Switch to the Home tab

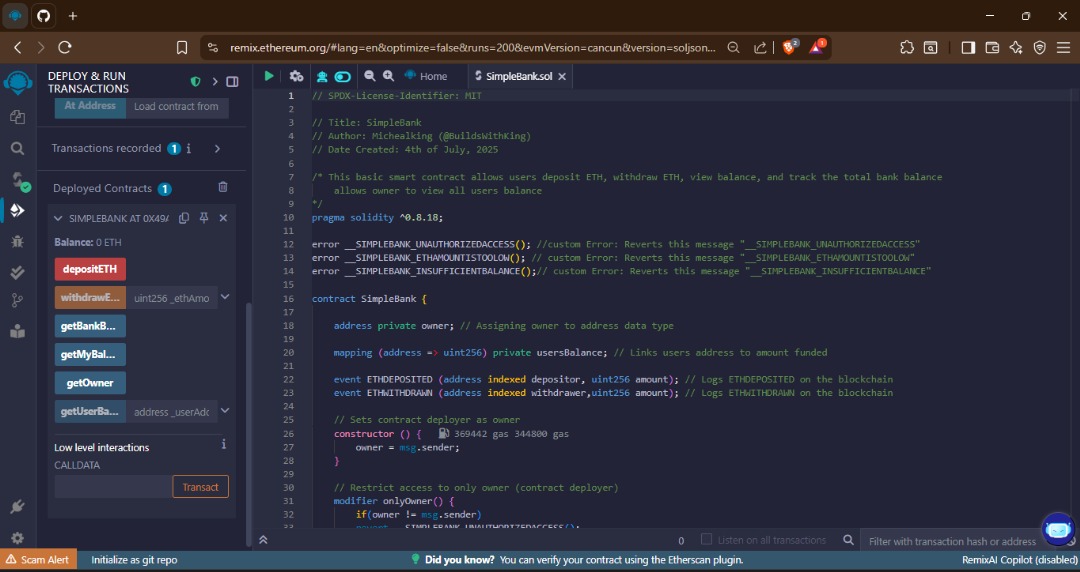tap(426, 76)
